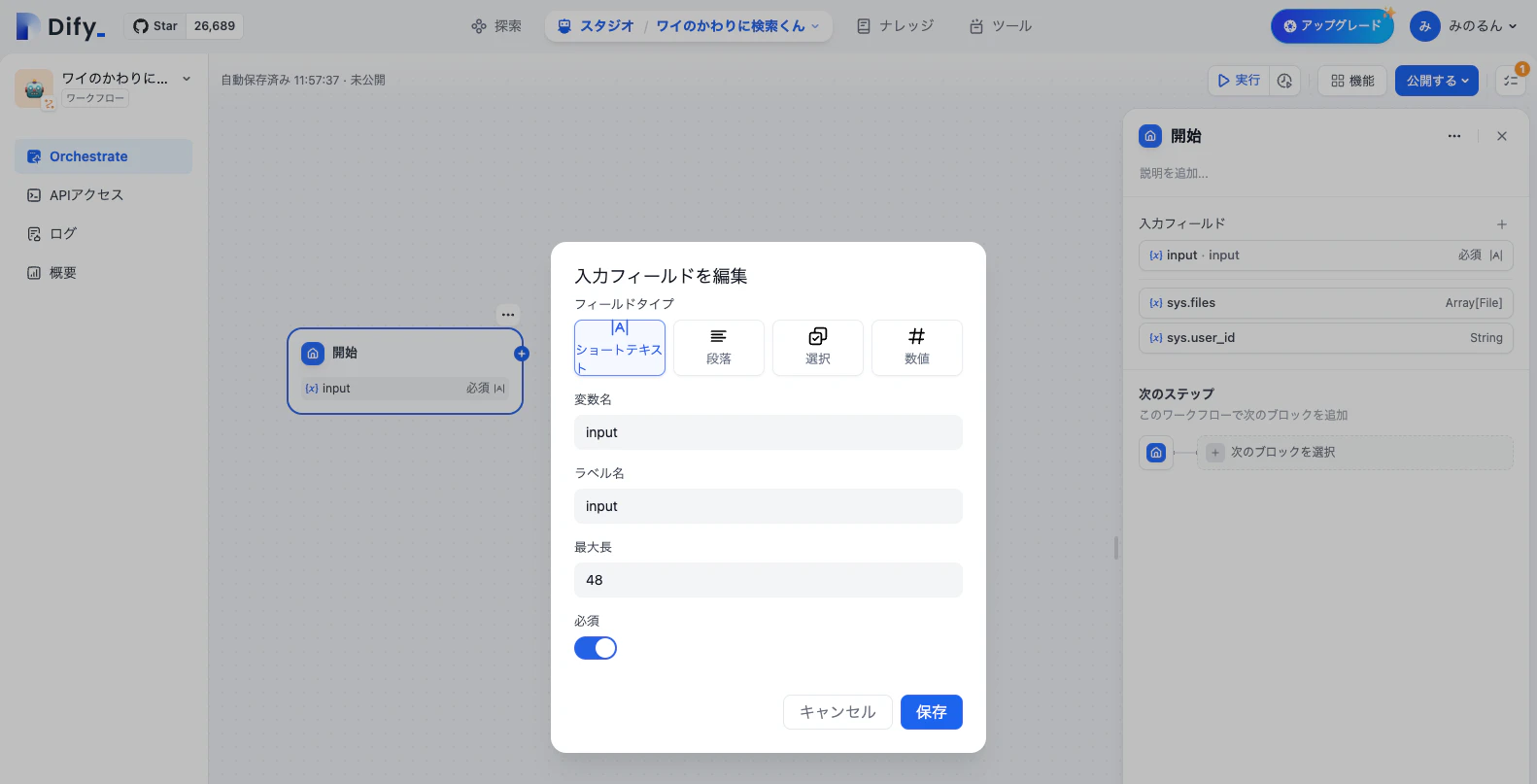The width and height of the screenshot is (1537, 784).
Task: Open the run history clock icon
Action: pyautogui.click(x=1285, y=81)
